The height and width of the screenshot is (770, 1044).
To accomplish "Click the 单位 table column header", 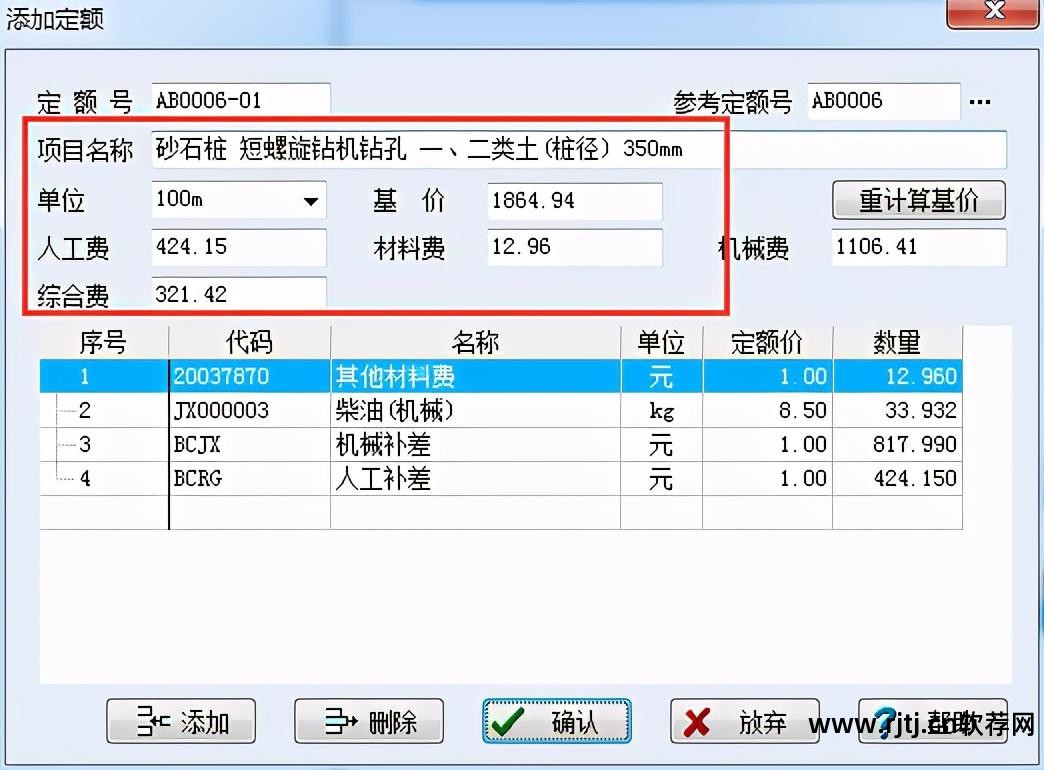I will tap(661, 342).
